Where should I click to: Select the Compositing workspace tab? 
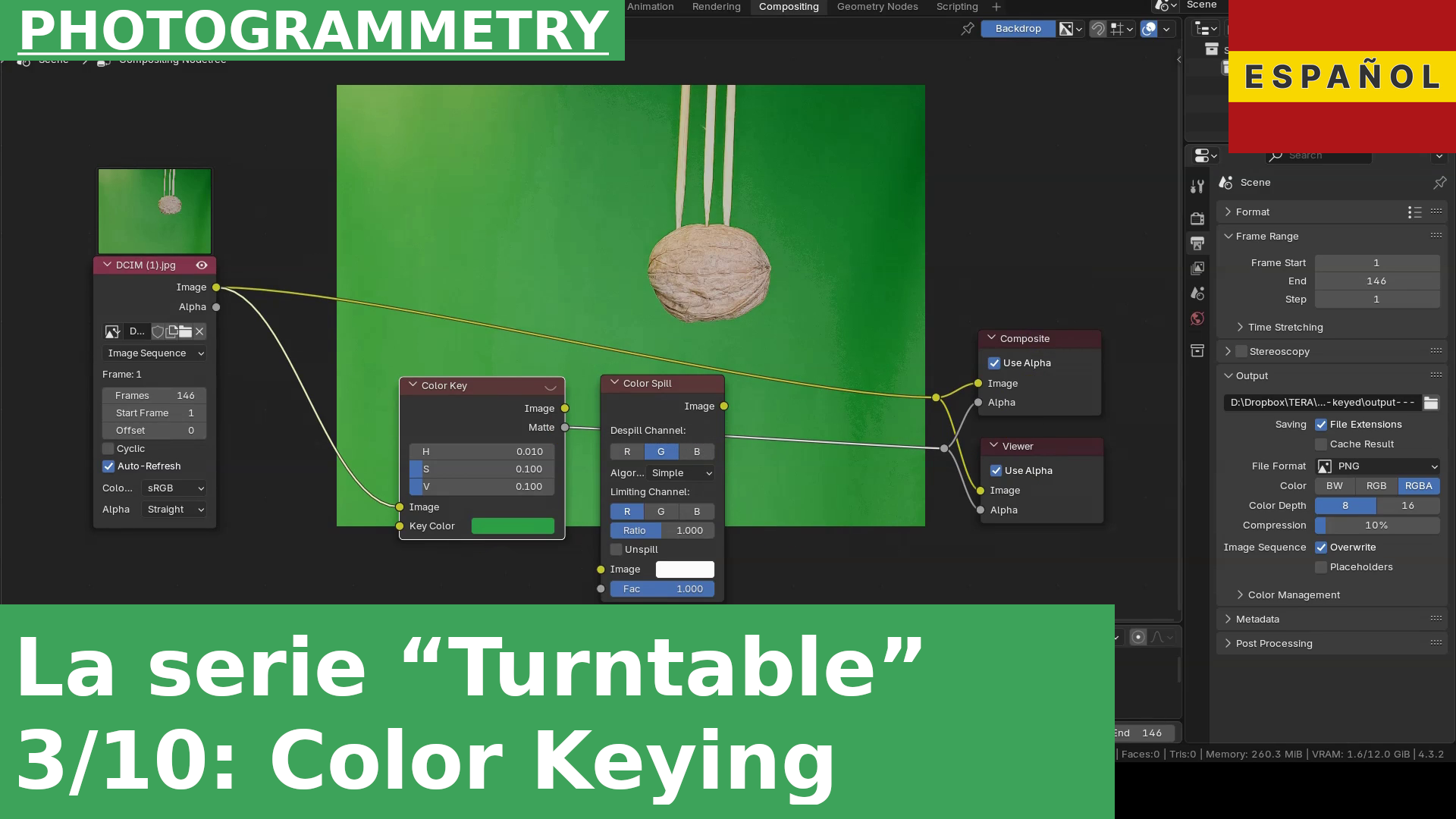pyautogui.click(x=789, y=7)
